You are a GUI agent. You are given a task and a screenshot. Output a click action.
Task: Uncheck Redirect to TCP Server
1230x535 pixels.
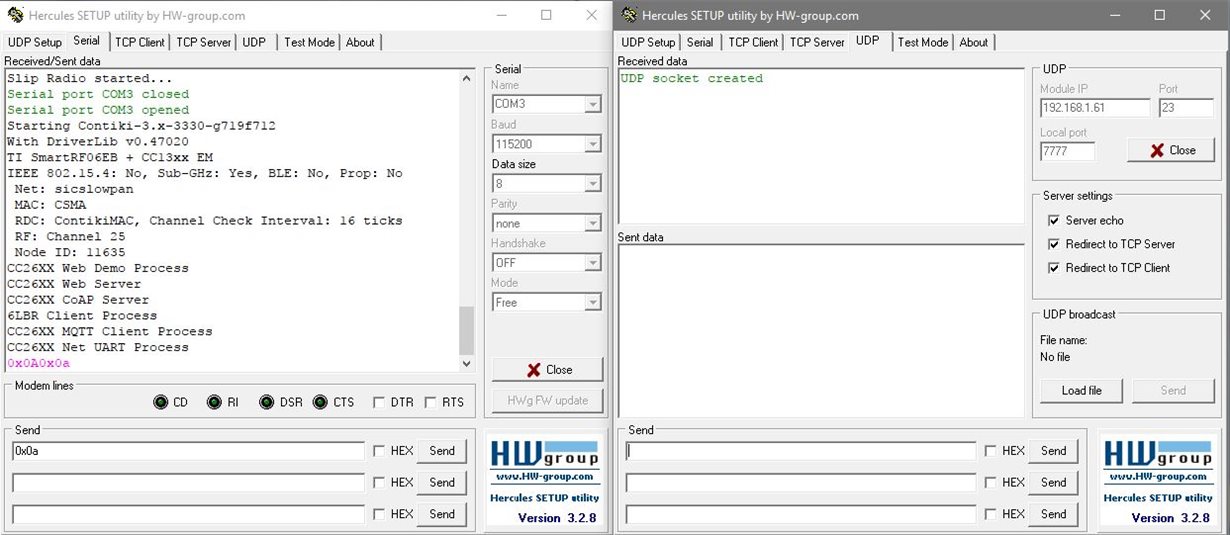point(1053,244)
